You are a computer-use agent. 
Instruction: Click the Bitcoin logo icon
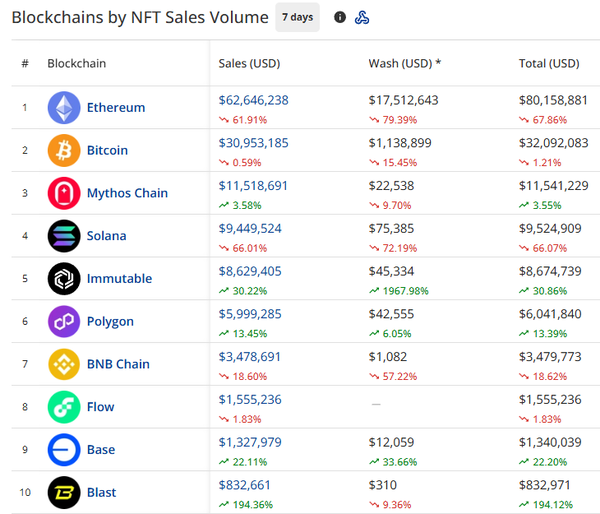coord(64,151)
